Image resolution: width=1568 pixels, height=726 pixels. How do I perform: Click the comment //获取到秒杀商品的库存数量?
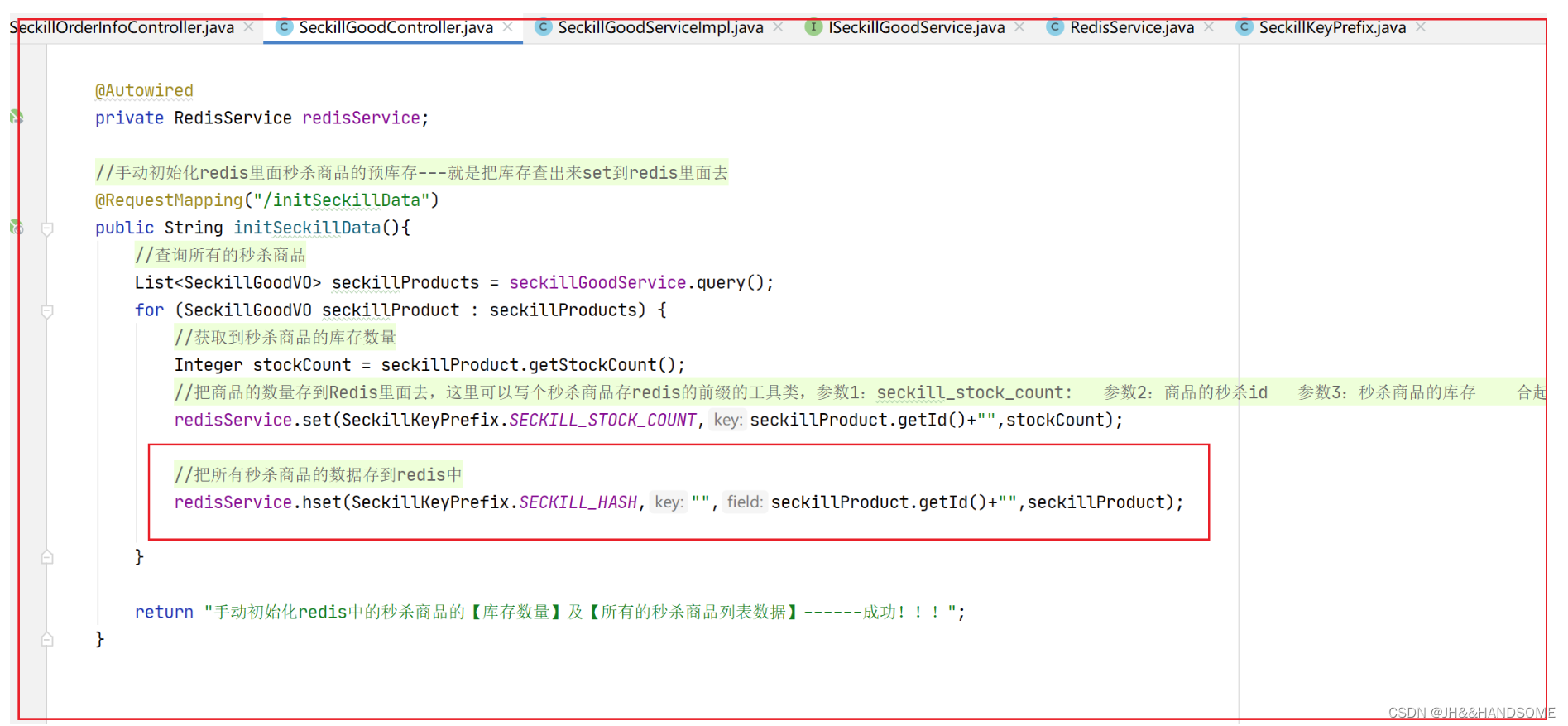pos(285,338)
